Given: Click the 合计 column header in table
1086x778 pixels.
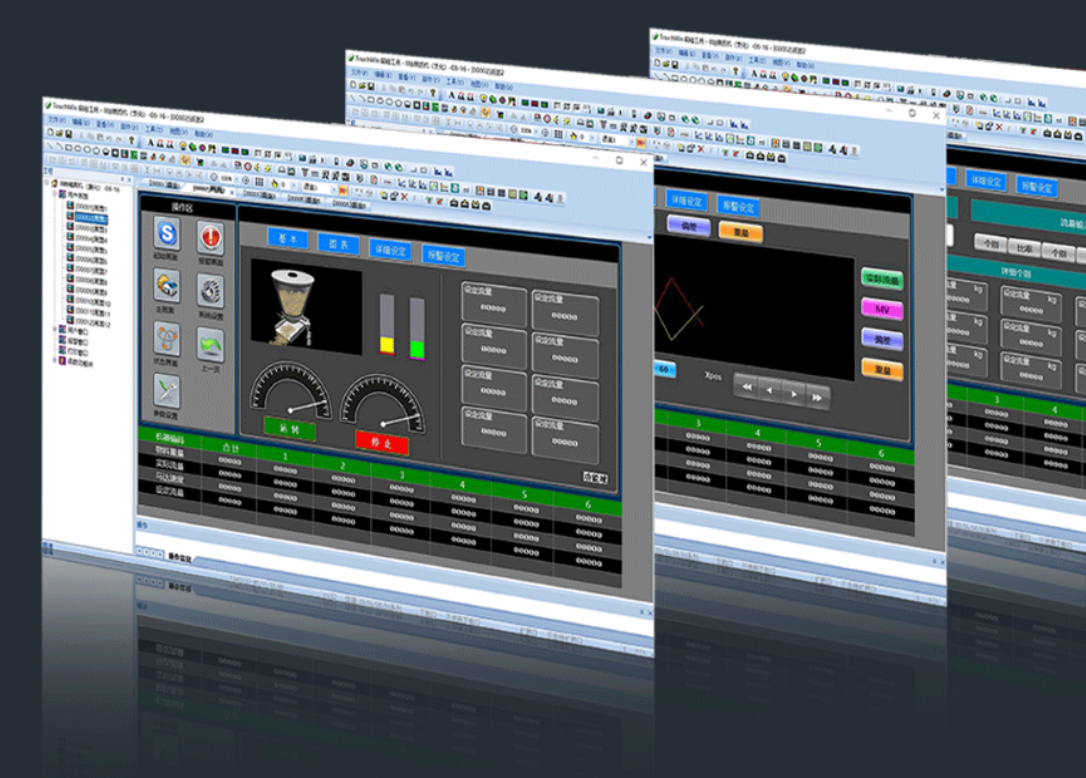Looking at the screenshot, I should 230,448.
